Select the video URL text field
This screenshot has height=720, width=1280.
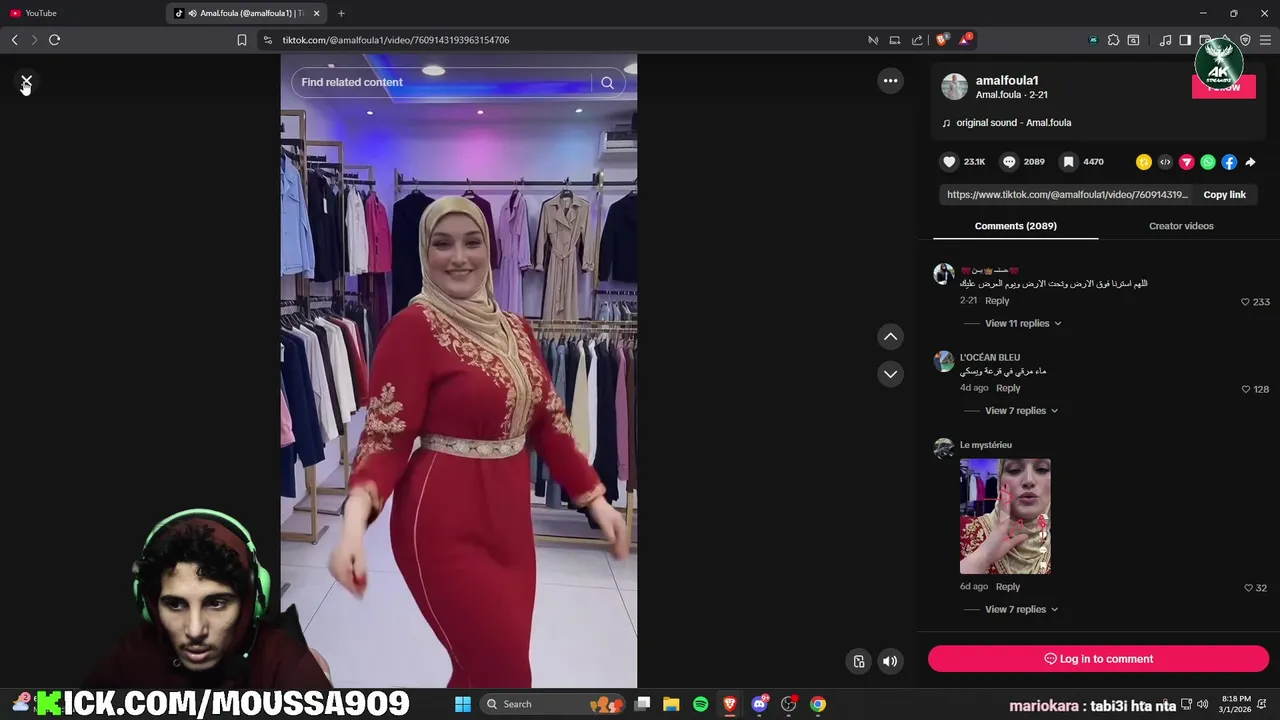click(x=1066, y=195)
